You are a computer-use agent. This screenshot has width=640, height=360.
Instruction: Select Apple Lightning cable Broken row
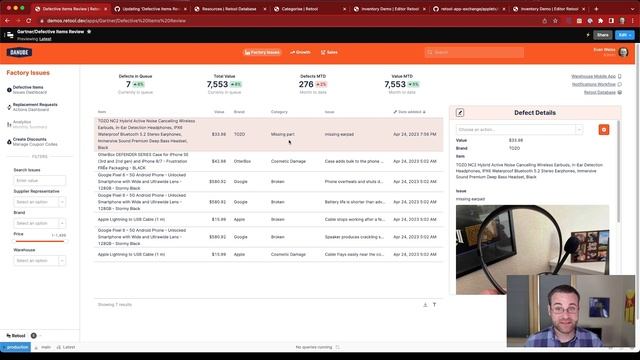pyautogui.click(x=269, y=220)
